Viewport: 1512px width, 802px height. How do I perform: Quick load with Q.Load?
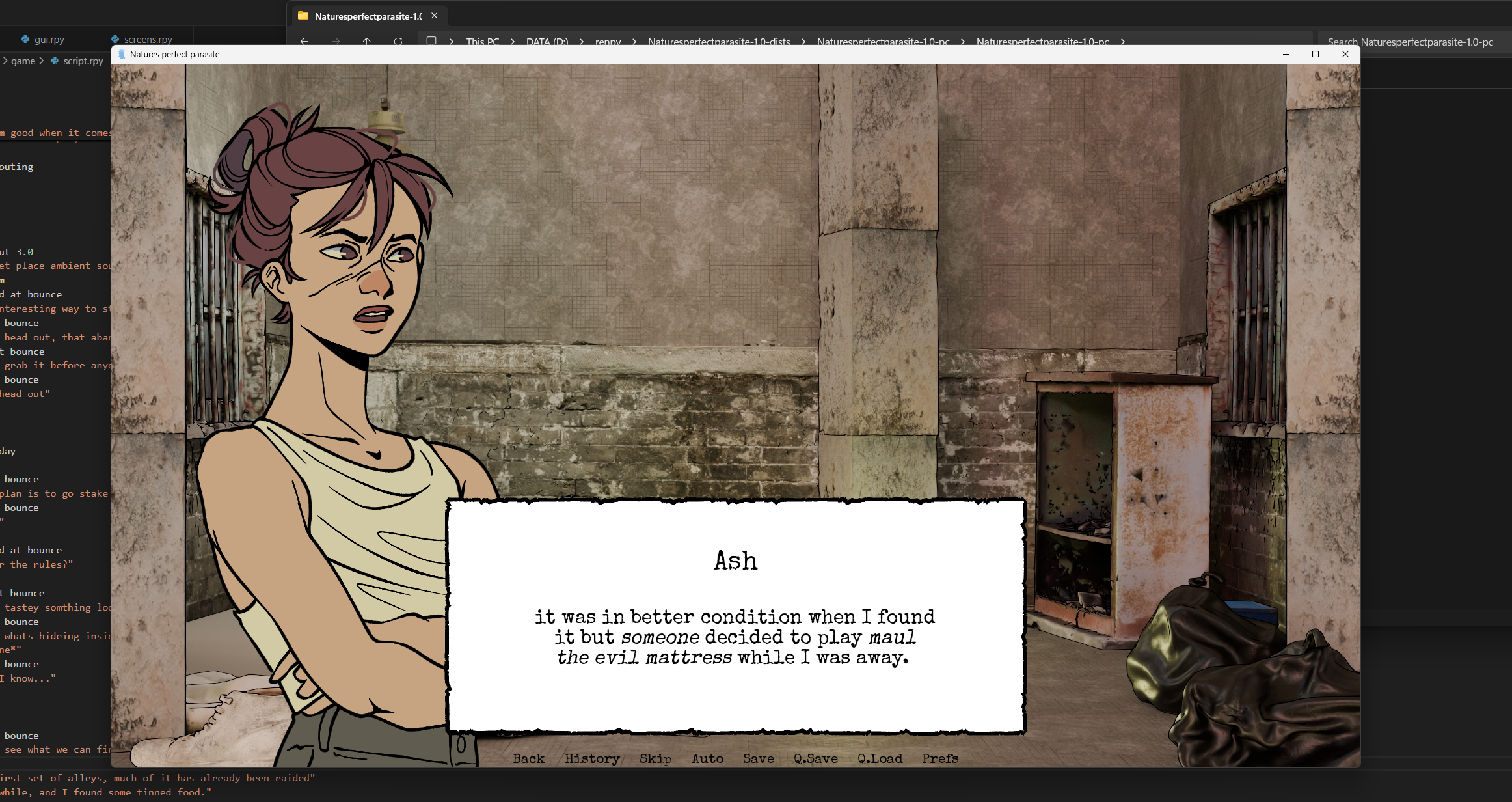(880, 758)
